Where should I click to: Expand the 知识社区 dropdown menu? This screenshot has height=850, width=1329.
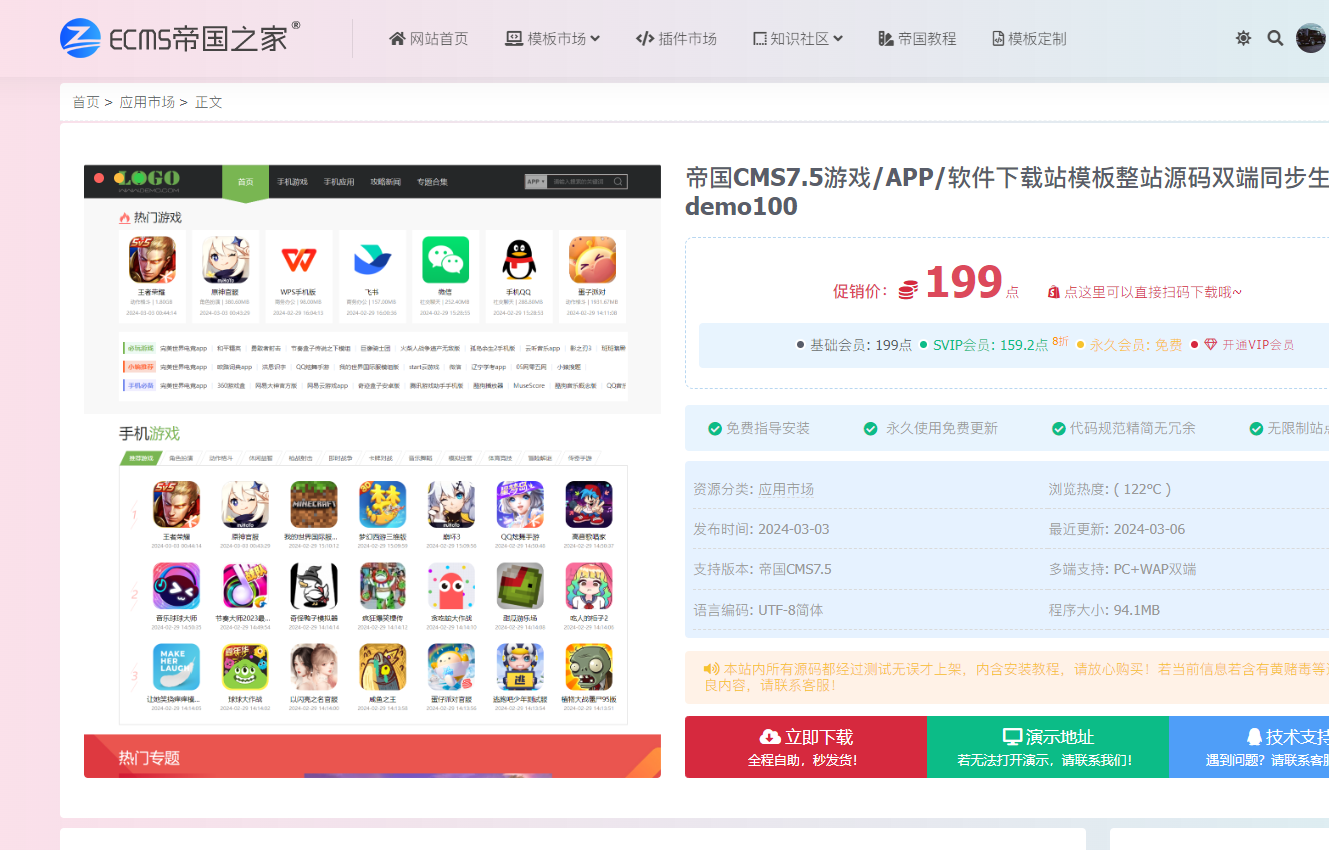pos(798,38)
